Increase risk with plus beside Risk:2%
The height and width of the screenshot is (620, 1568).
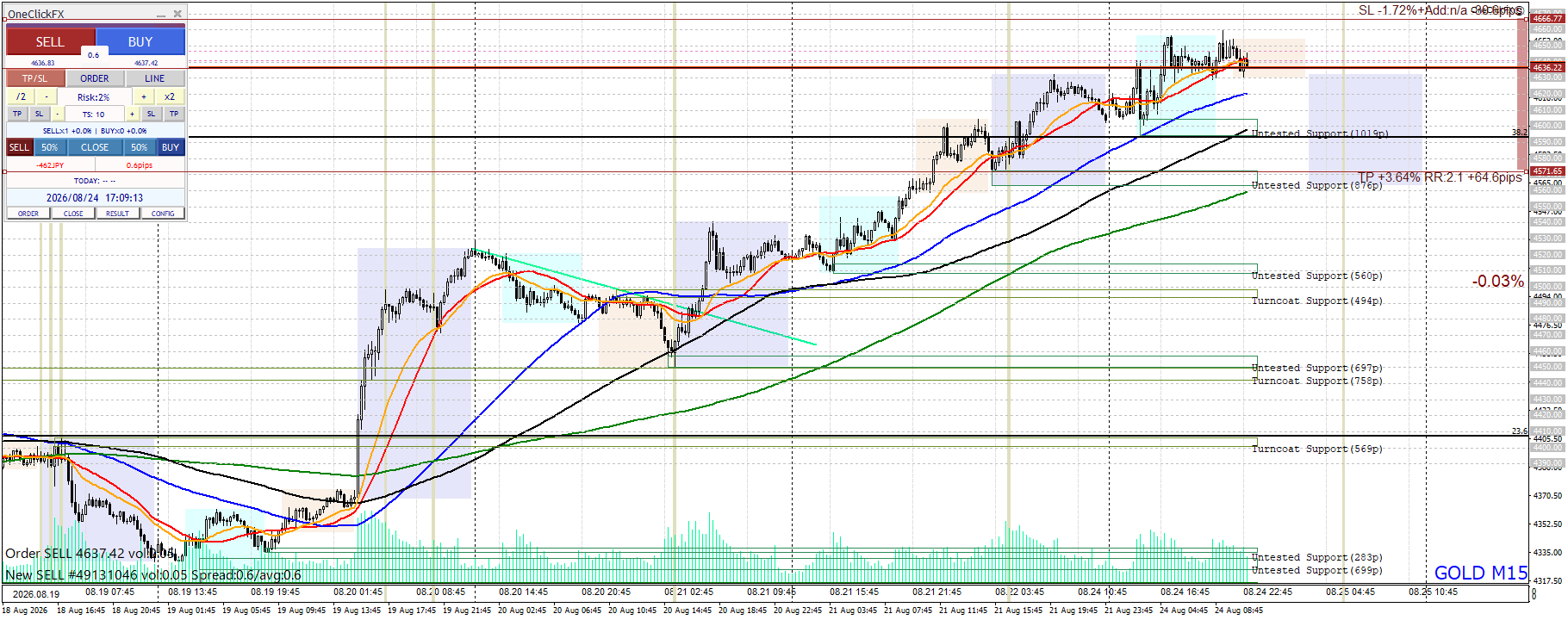tap(144, 96)
